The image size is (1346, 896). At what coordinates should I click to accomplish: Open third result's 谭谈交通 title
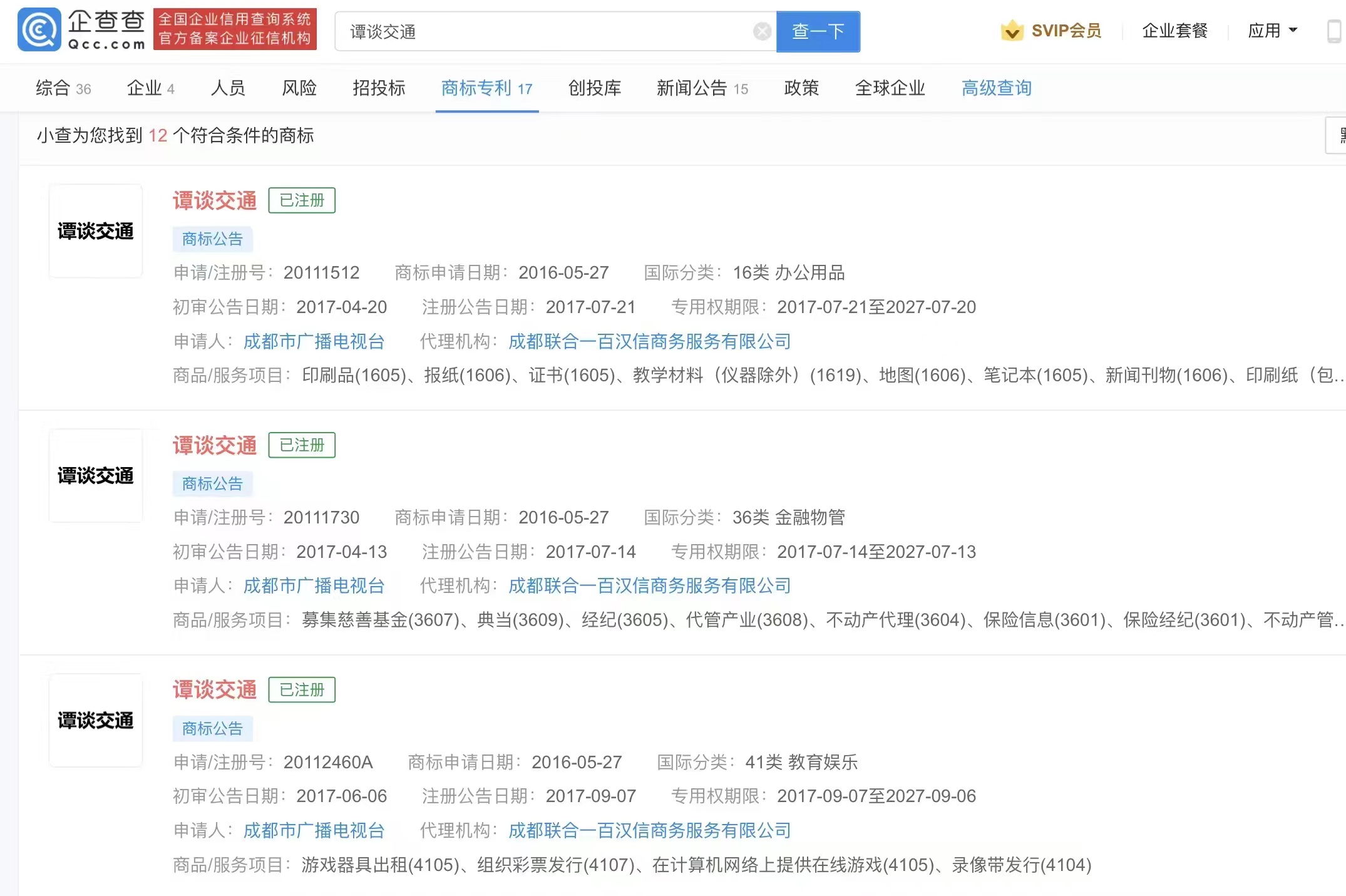coord(215,690)
